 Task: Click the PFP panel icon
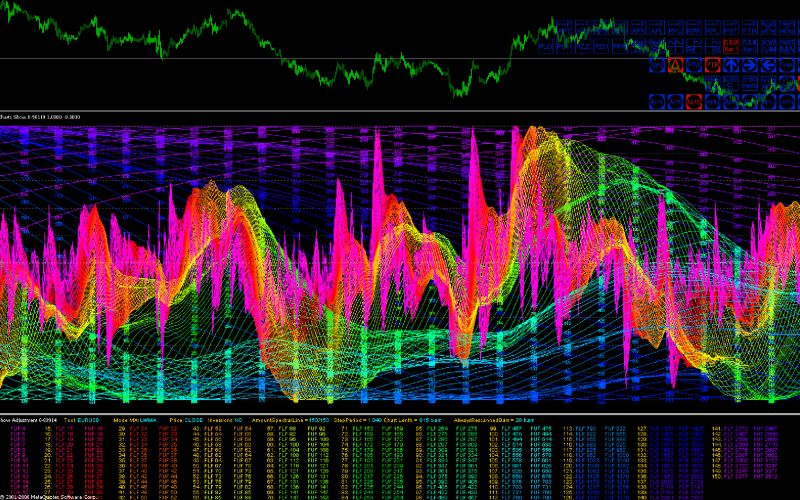pyautogui.click(x=620, y=46)
